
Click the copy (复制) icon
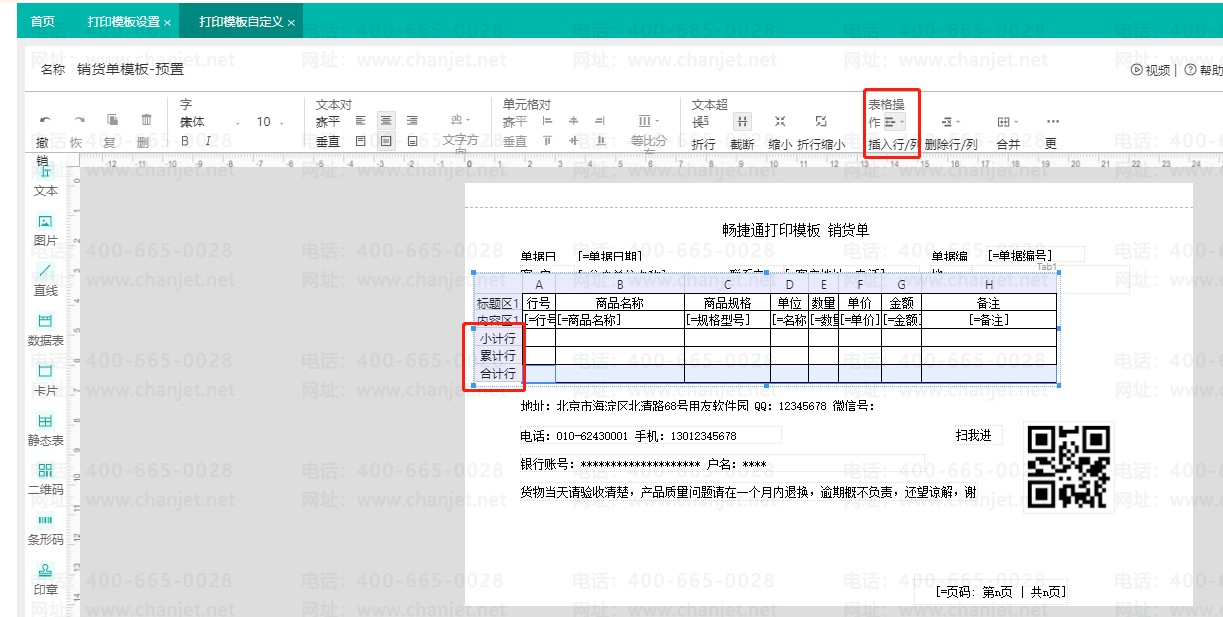click(112, 120)
